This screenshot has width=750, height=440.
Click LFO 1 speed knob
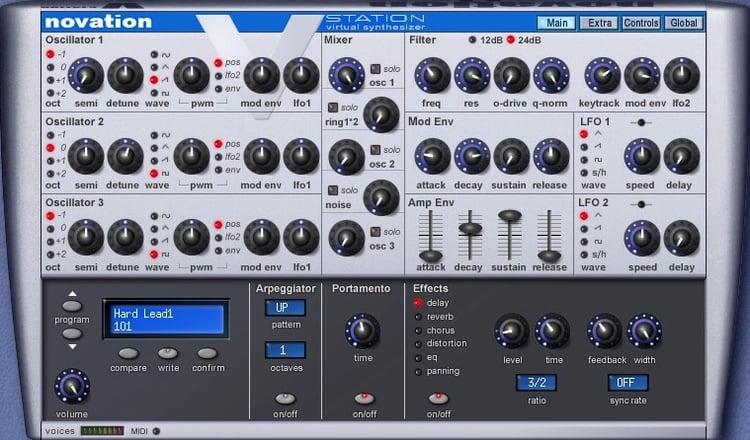(642, 156)
